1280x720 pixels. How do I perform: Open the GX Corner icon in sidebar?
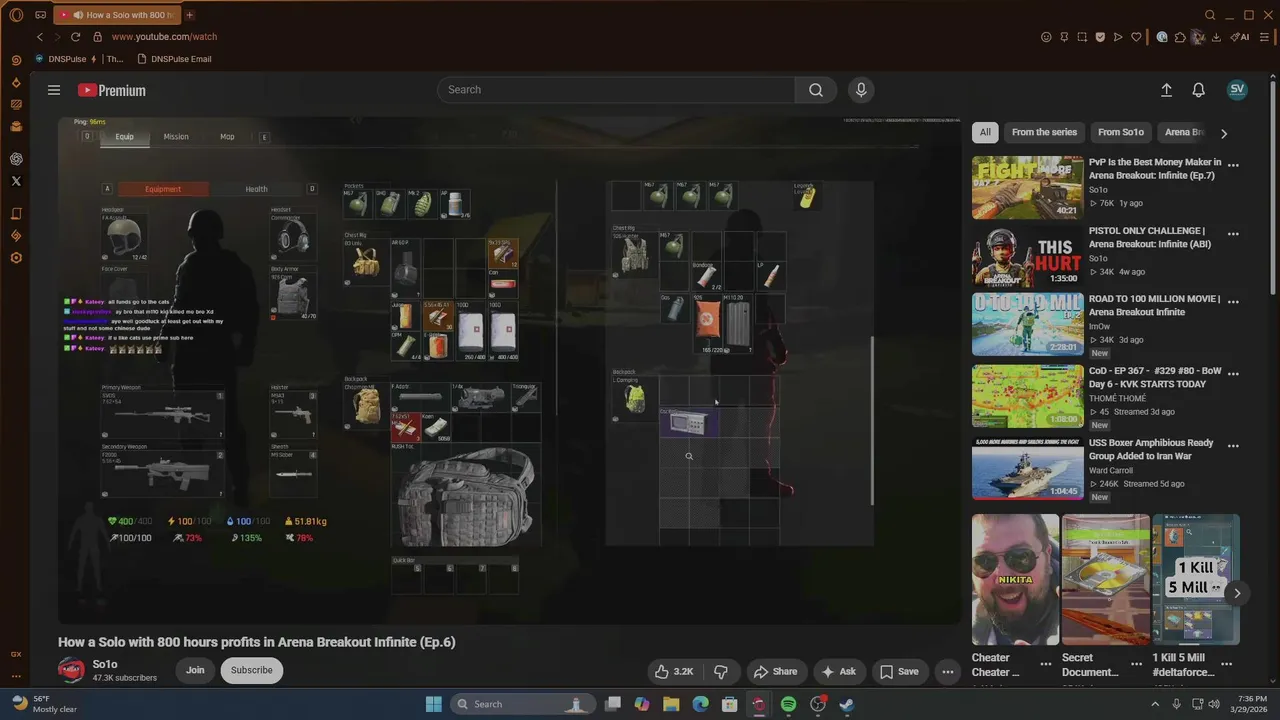tap(16, 654)
